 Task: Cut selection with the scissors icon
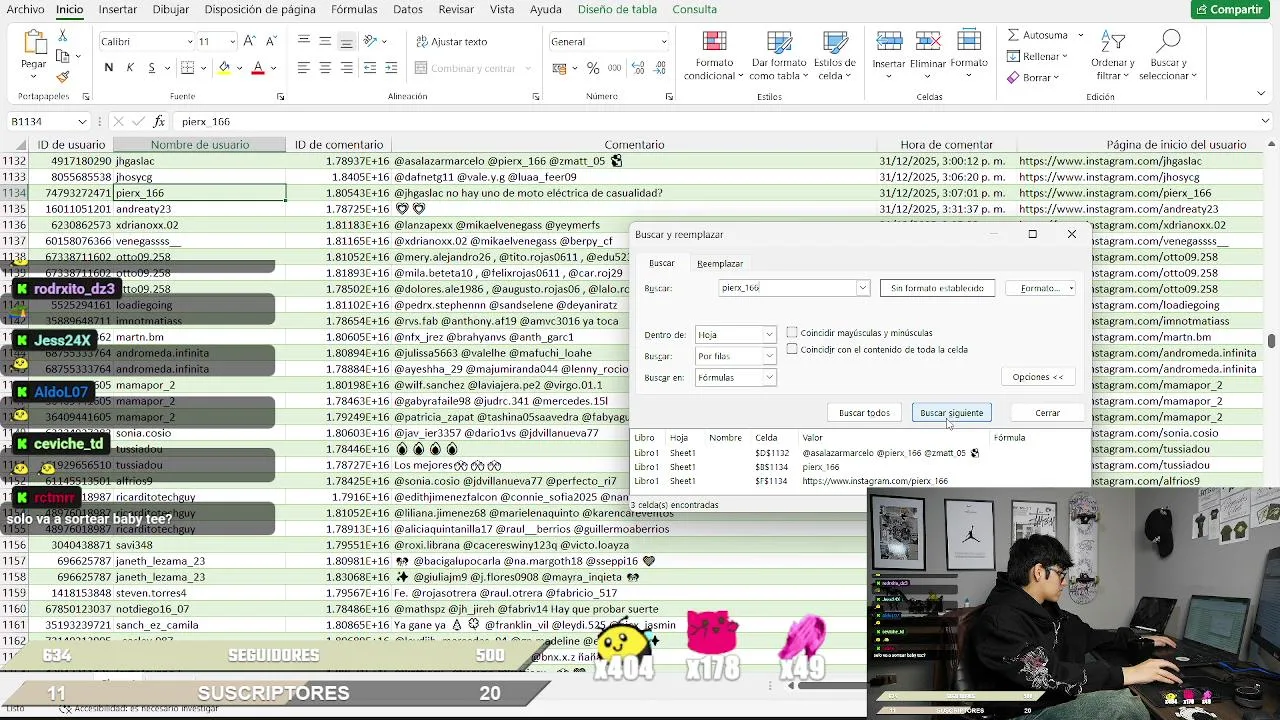[x=62, y=35]
